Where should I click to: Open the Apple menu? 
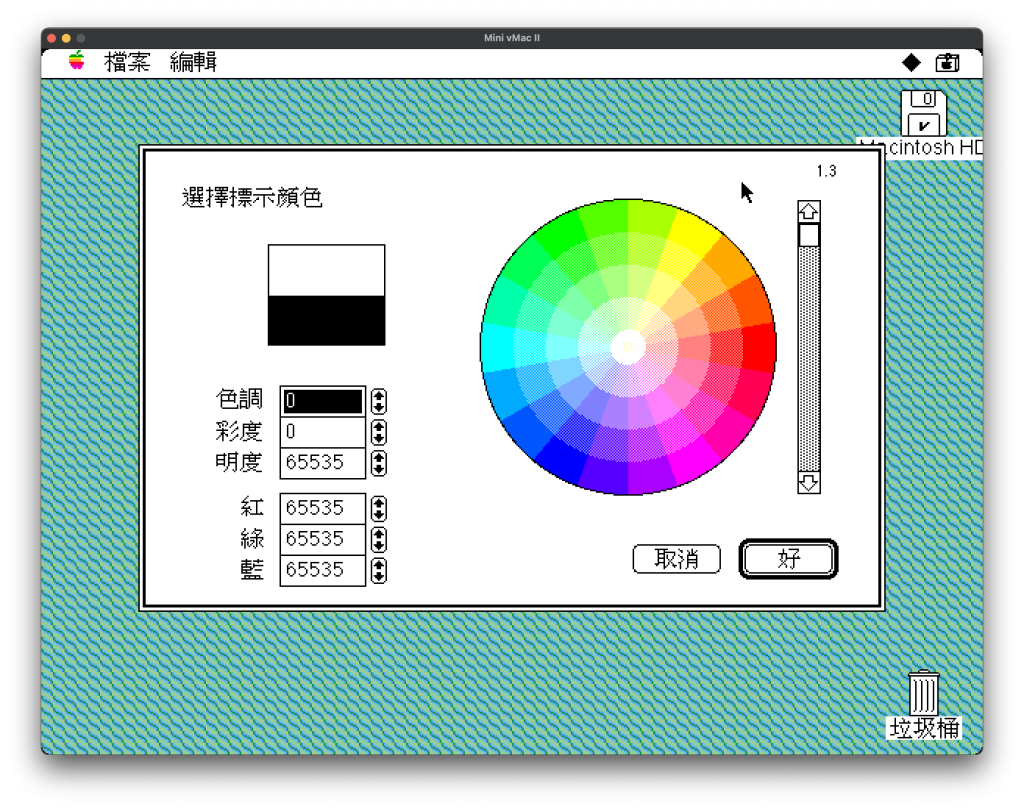[x=77, y=62]
